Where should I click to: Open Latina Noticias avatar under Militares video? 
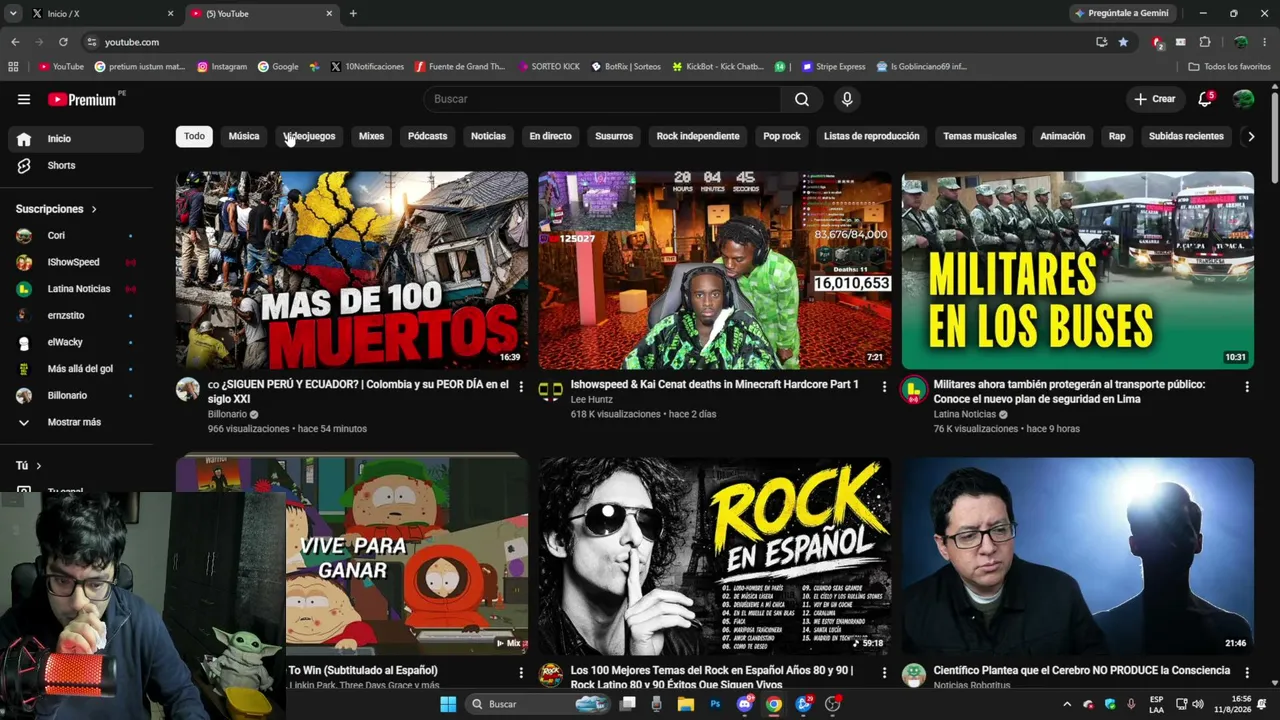[914, 390]
